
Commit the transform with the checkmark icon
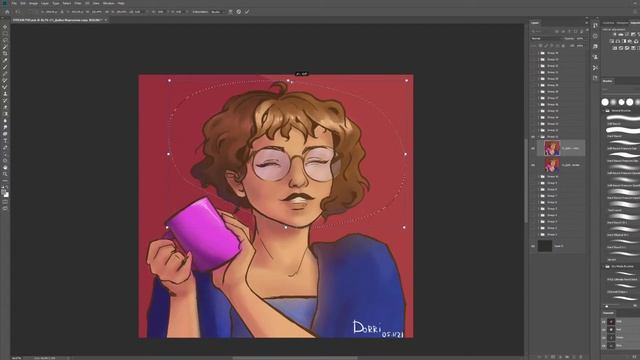pos(247,12)
